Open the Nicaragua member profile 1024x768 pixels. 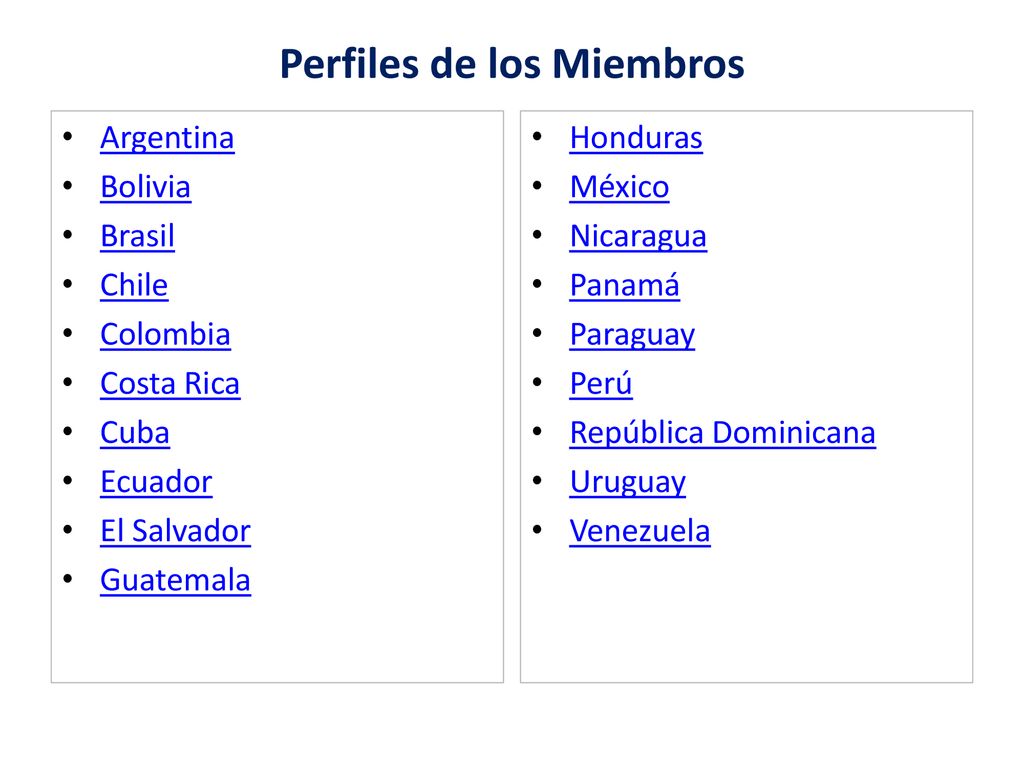pyautogui.click(x=638, y=236)
